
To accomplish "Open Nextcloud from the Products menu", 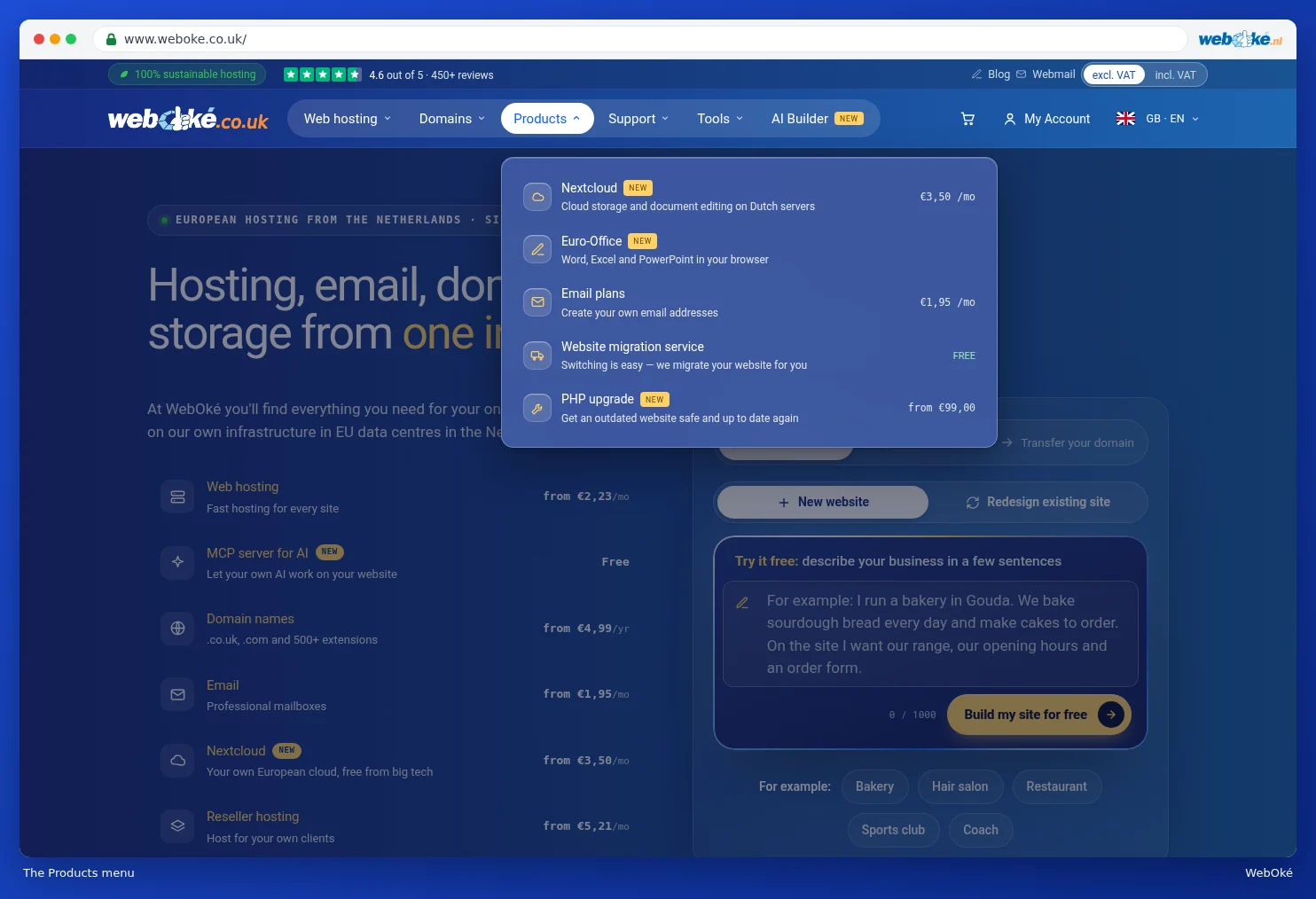I will [x=749, y=197].
